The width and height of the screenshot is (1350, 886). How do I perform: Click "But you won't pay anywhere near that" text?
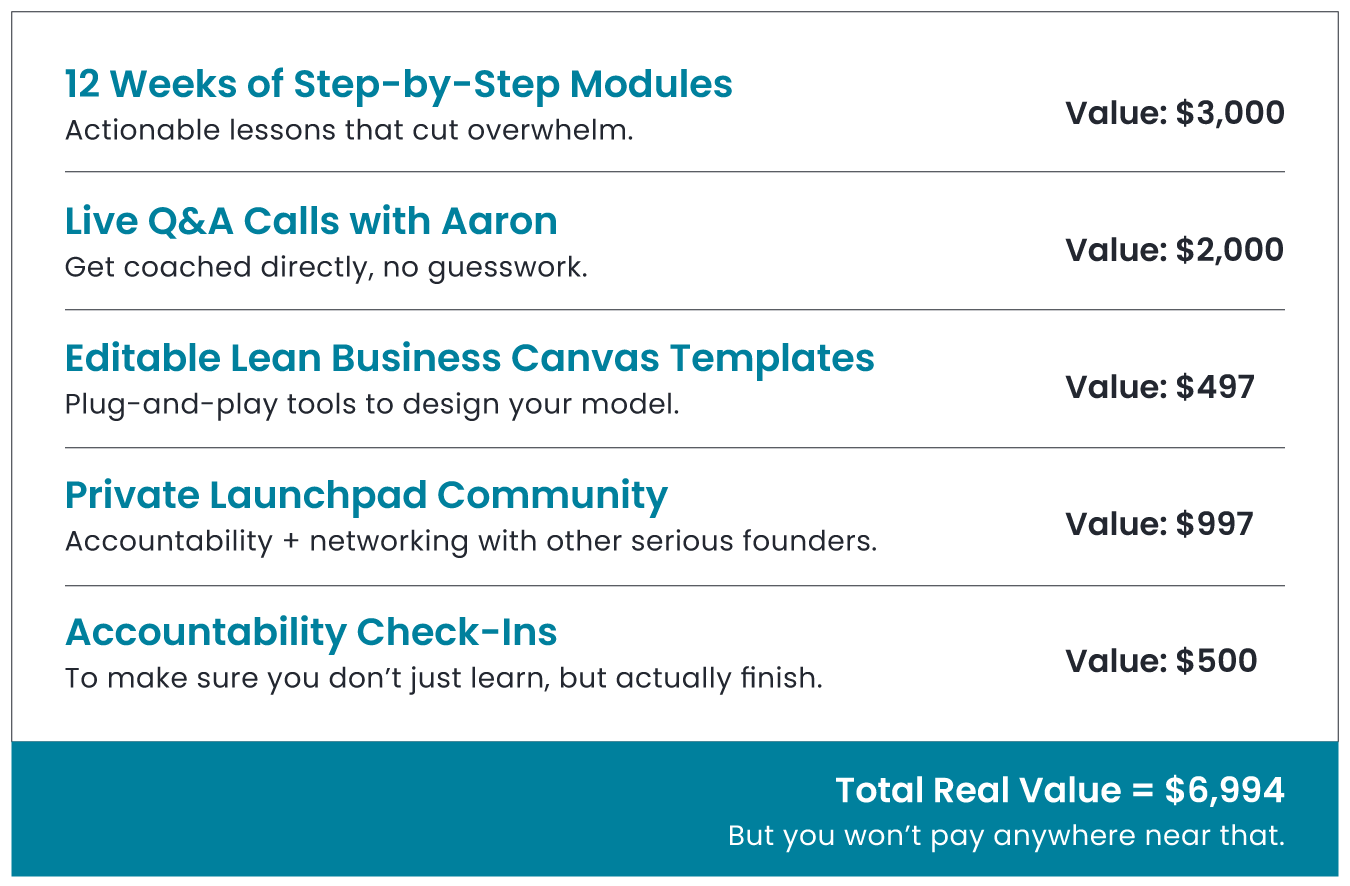point(1006,836)
